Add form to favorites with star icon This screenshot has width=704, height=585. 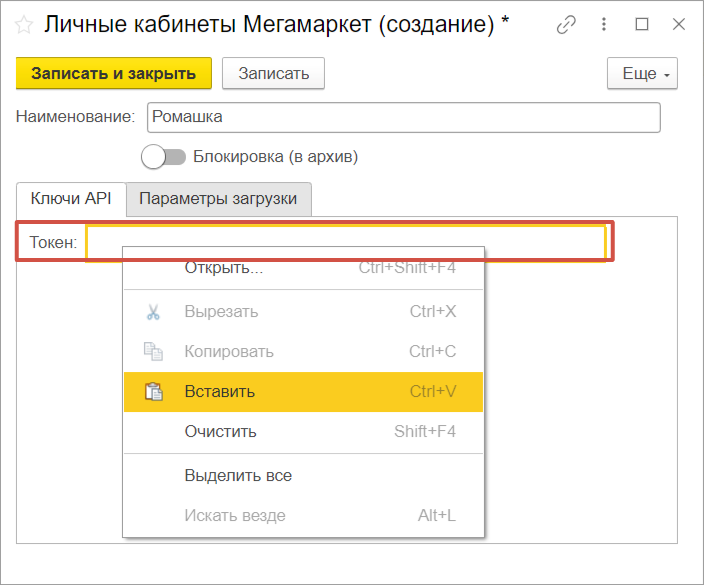click(x=24, y=25)
